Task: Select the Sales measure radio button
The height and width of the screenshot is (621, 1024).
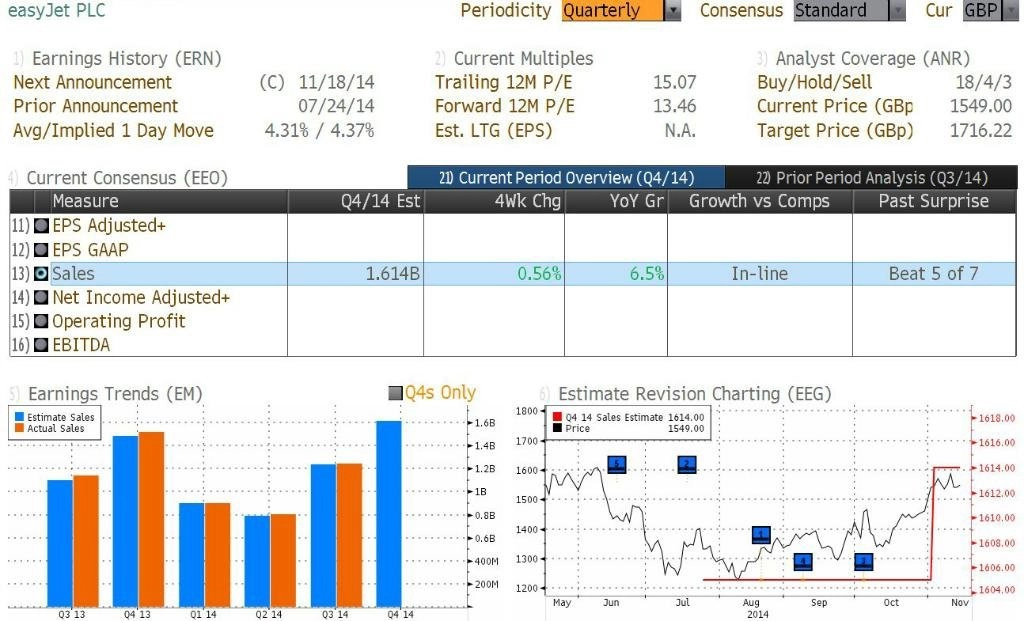Action: (x=41, y=274)
